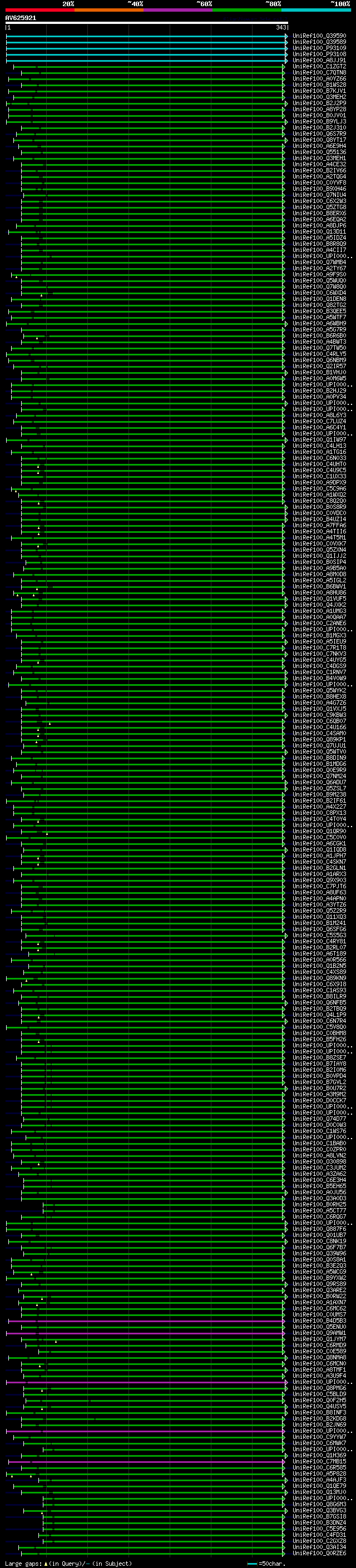Screen dimensions: 356x1568
Task: Open hit UniRef100_Q8YT17
Action: 319,140
